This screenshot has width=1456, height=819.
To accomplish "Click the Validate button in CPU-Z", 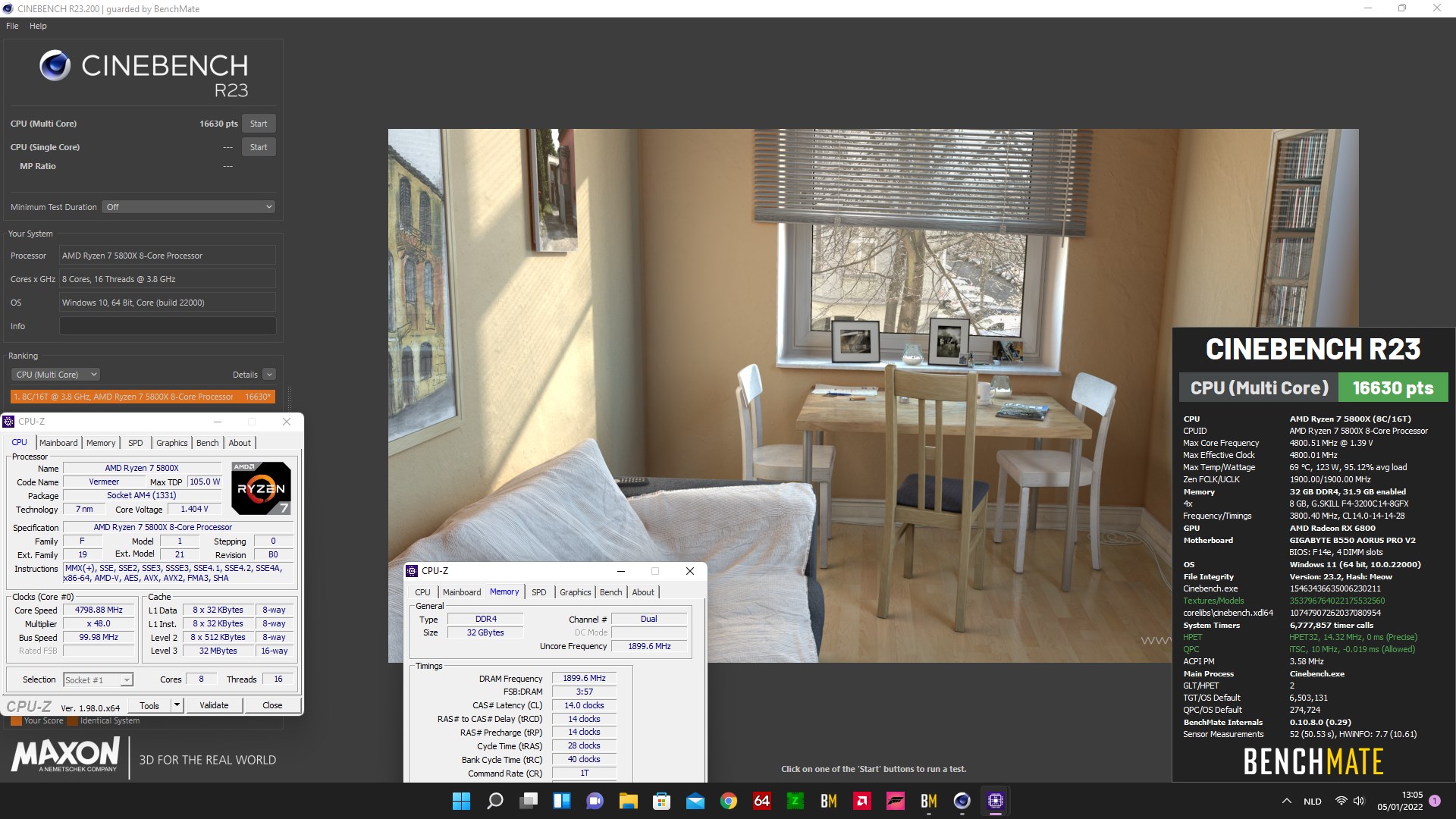I will [x=214, y=706].
